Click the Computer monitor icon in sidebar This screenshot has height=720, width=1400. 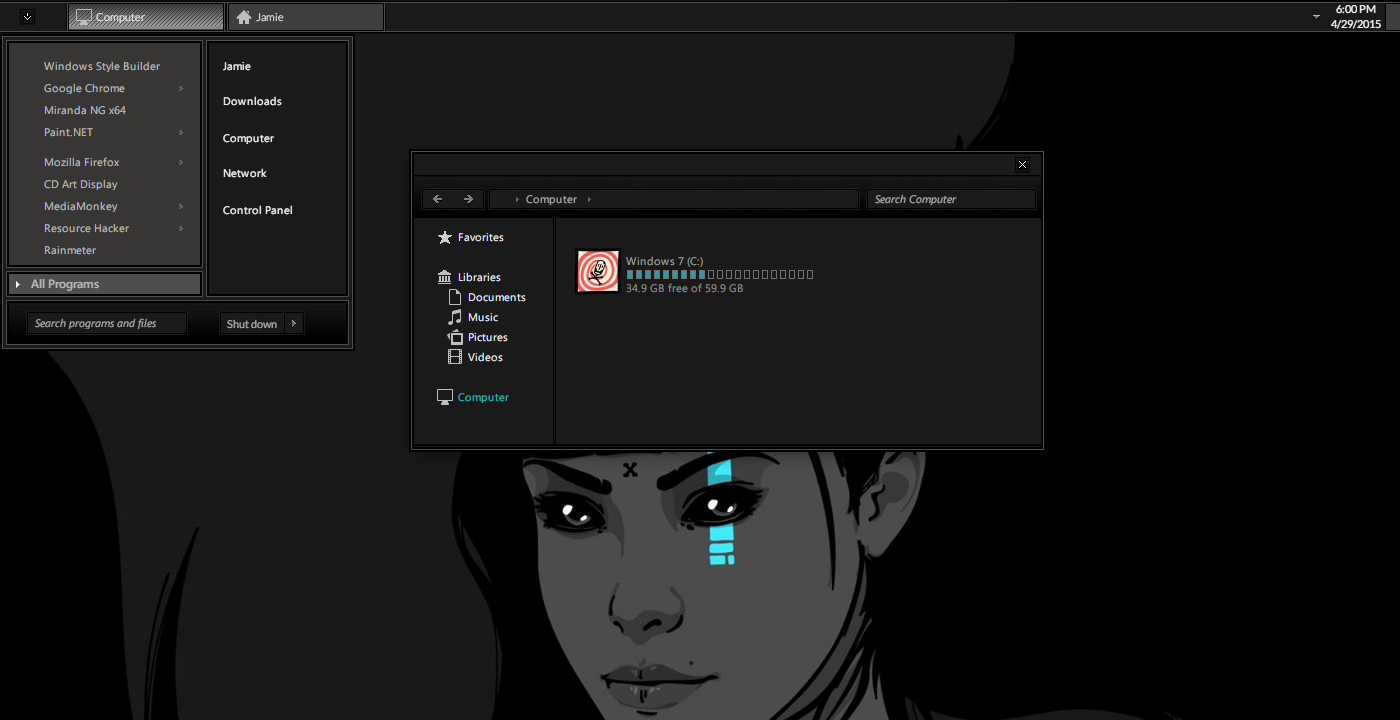(445, 397)
